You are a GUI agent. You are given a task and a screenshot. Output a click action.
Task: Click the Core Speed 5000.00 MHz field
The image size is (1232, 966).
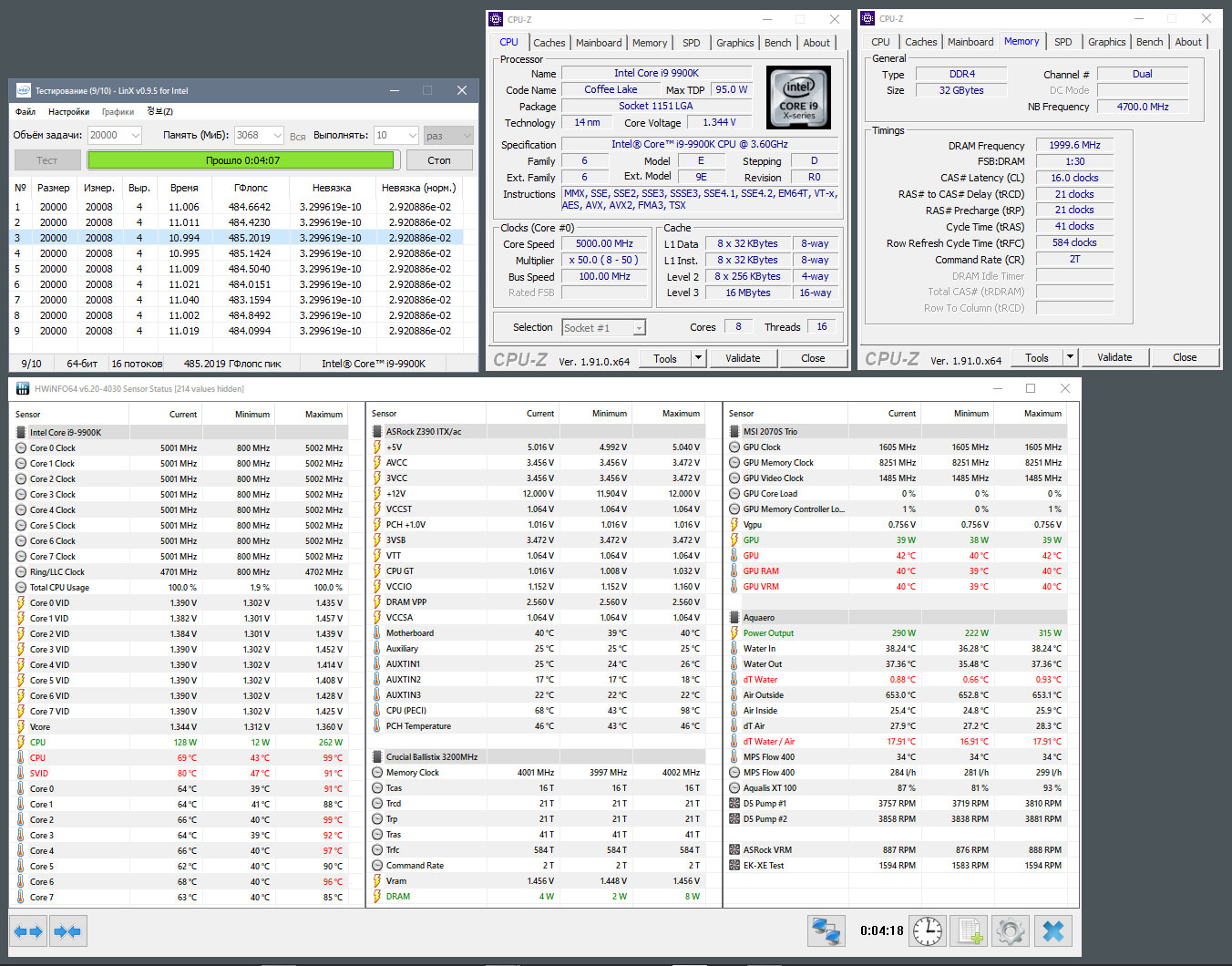pyautogui.click(x=605, y=244)
